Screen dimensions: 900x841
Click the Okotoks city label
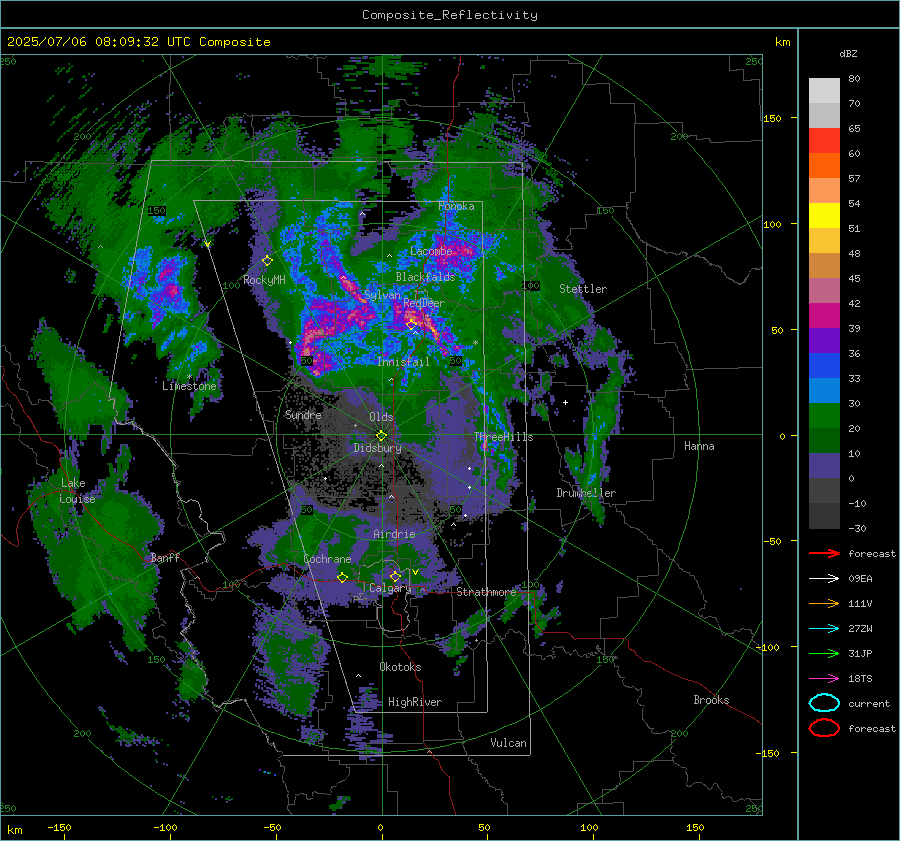pos(400,667)
